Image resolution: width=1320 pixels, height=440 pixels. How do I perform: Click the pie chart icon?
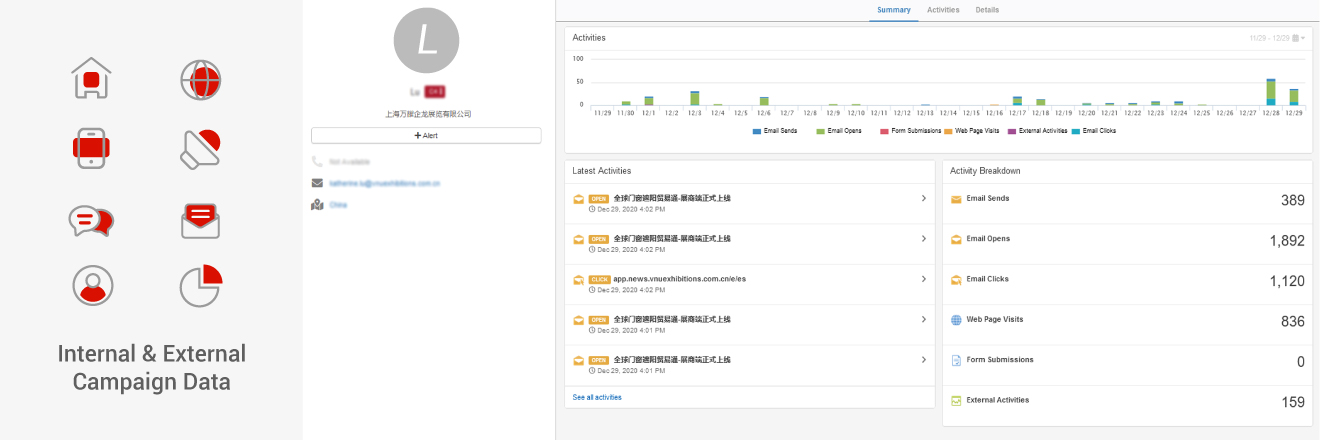[200, 285]
